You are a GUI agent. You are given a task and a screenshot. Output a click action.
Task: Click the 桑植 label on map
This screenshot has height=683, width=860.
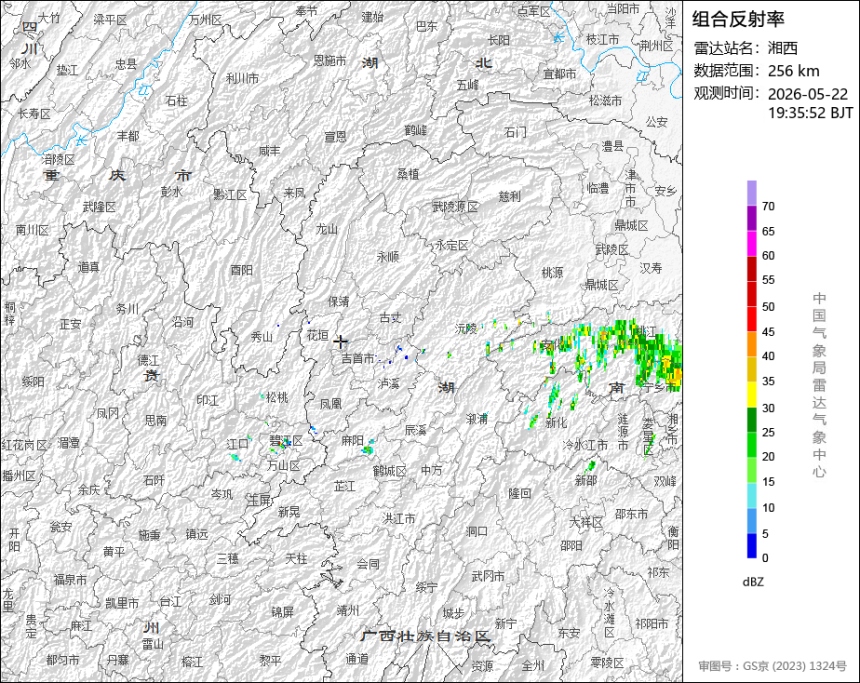(408, 174)
